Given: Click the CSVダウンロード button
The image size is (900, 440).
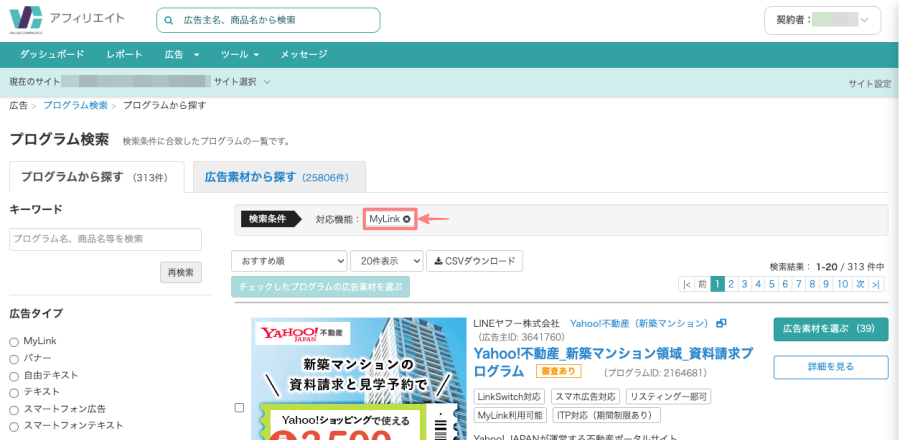Looking at the screenshot, I should (x=475, y=261).
